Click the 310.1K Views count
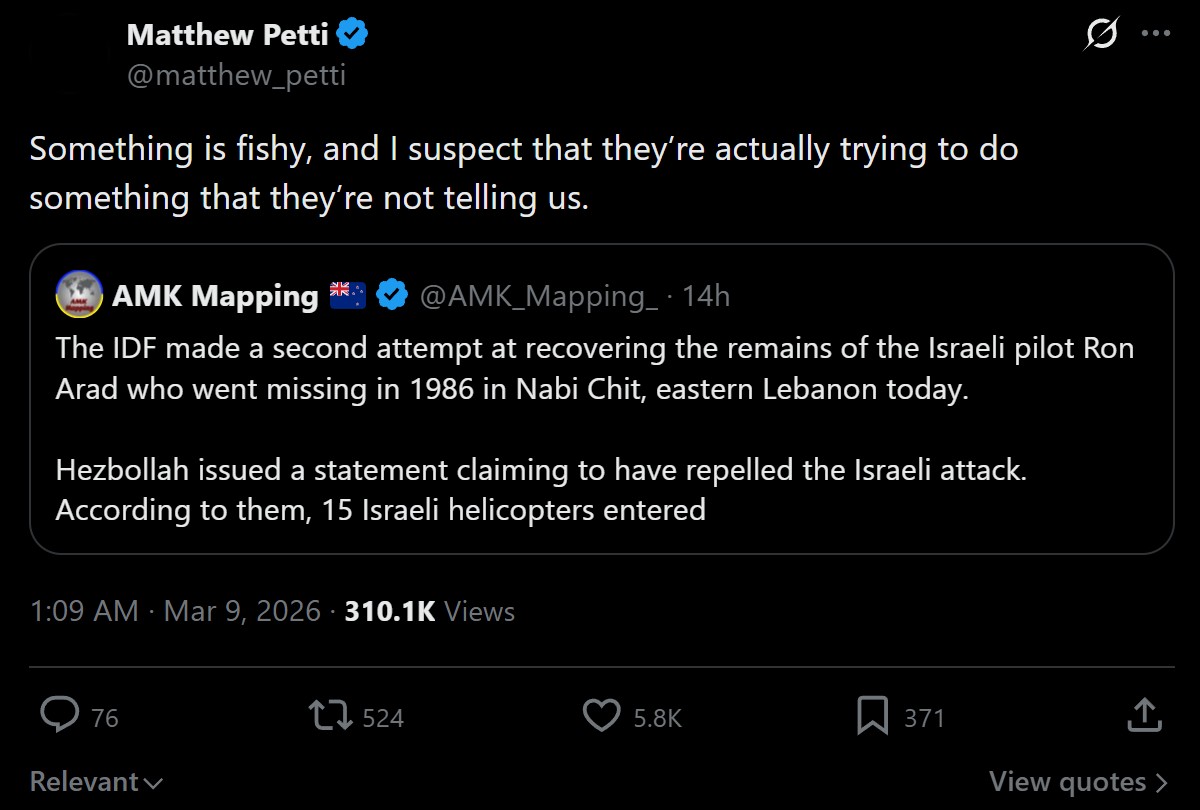This screenshot has height=810, width=1200. tap(430, 611)
